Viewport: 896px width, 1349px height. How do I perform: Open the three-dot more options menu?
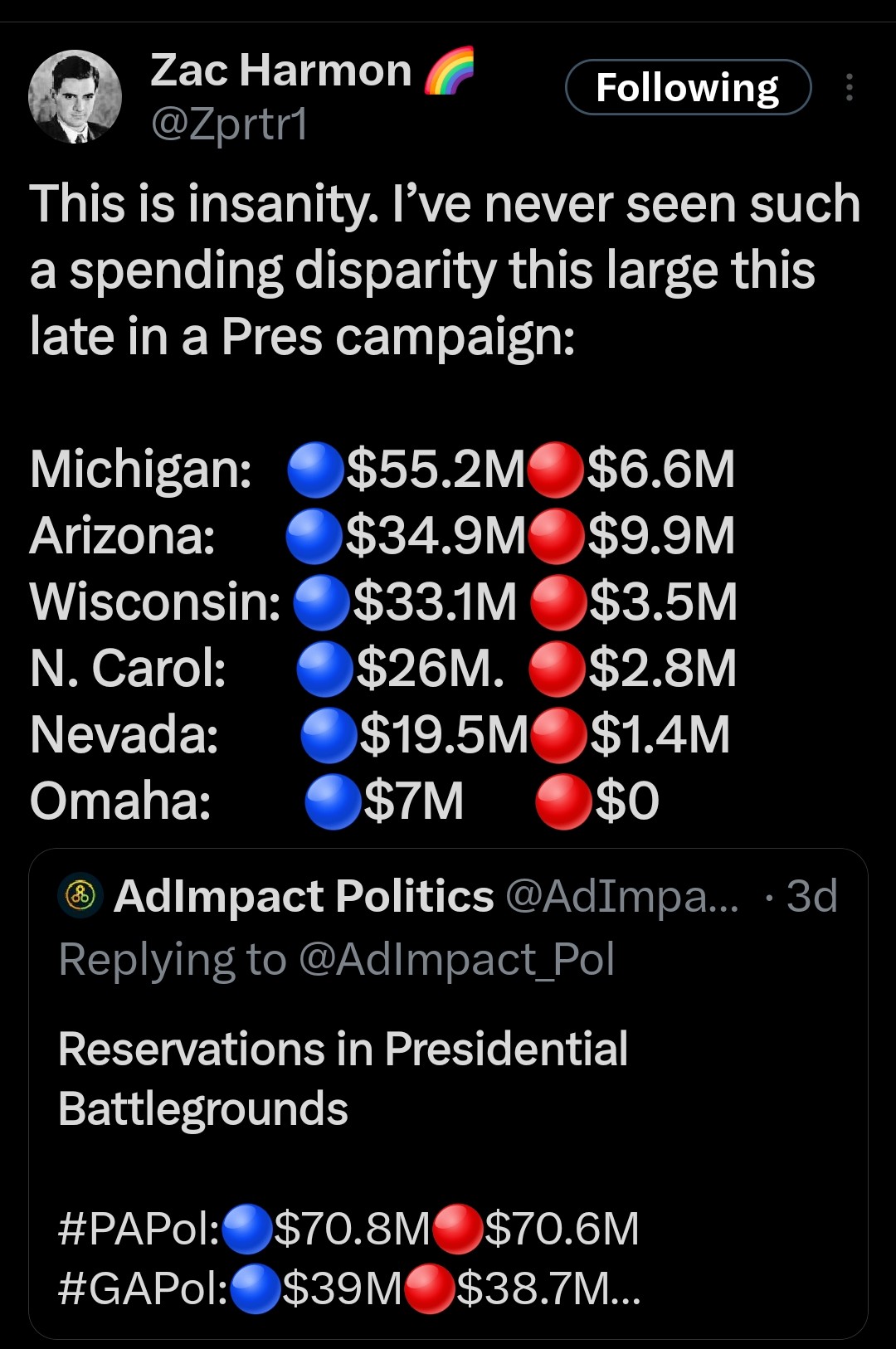849,87
